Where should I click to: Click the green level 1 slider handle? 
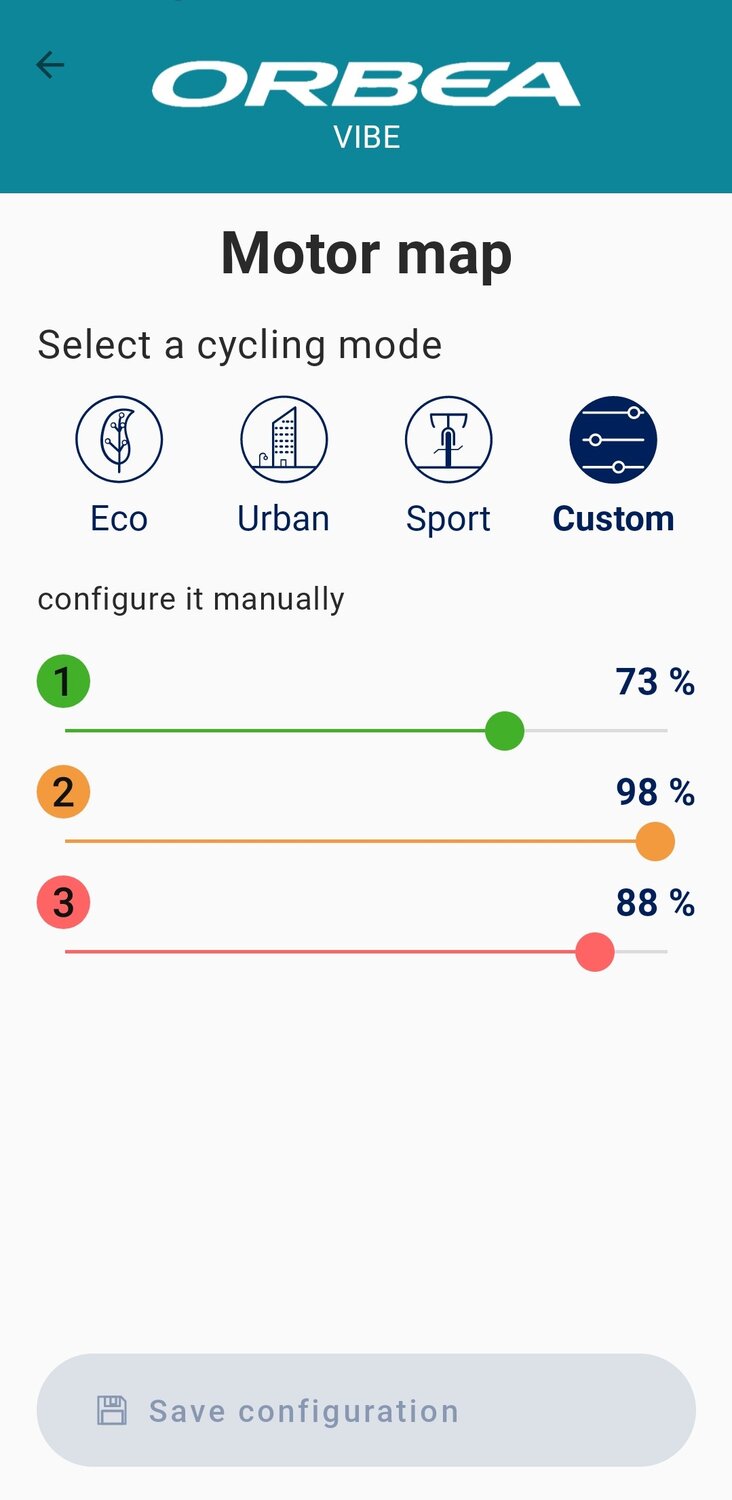[x=505, y=731]
